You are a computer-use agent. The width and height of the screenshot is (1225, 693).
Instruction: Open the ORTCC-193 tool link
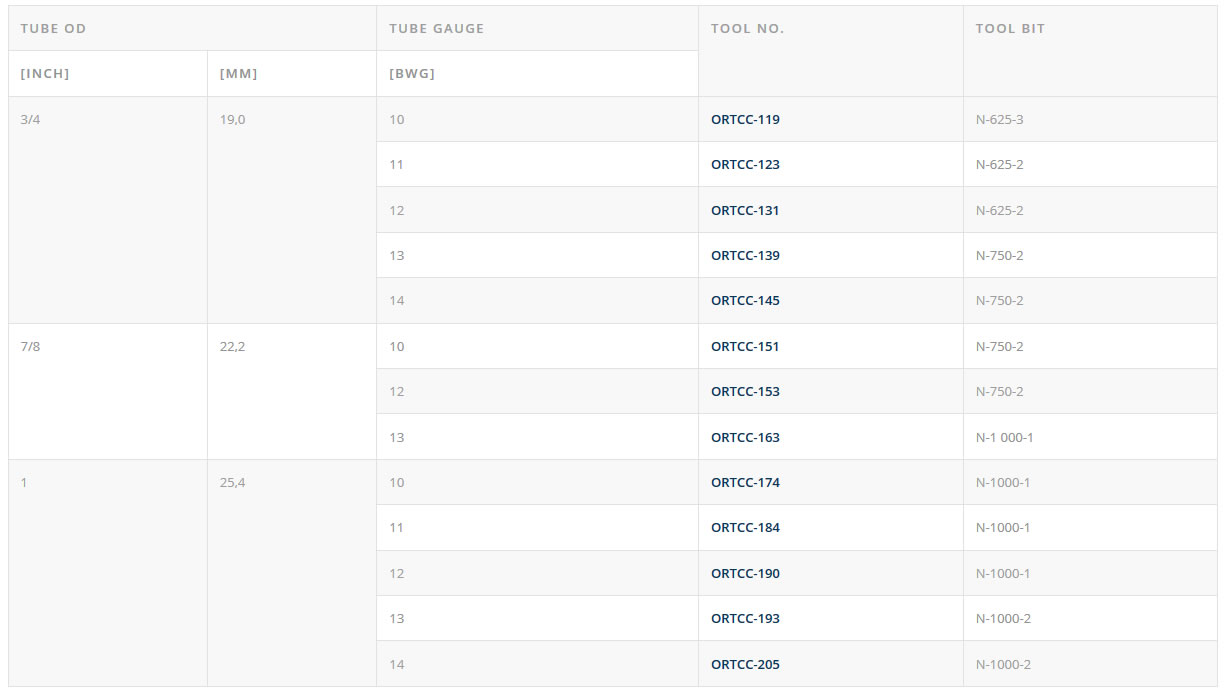[745, 619]
